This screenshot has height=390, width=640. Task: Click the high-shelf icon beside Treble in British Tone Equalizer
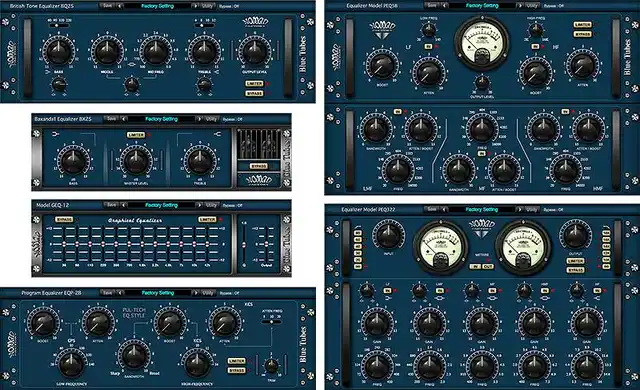(x=216, y=72)
